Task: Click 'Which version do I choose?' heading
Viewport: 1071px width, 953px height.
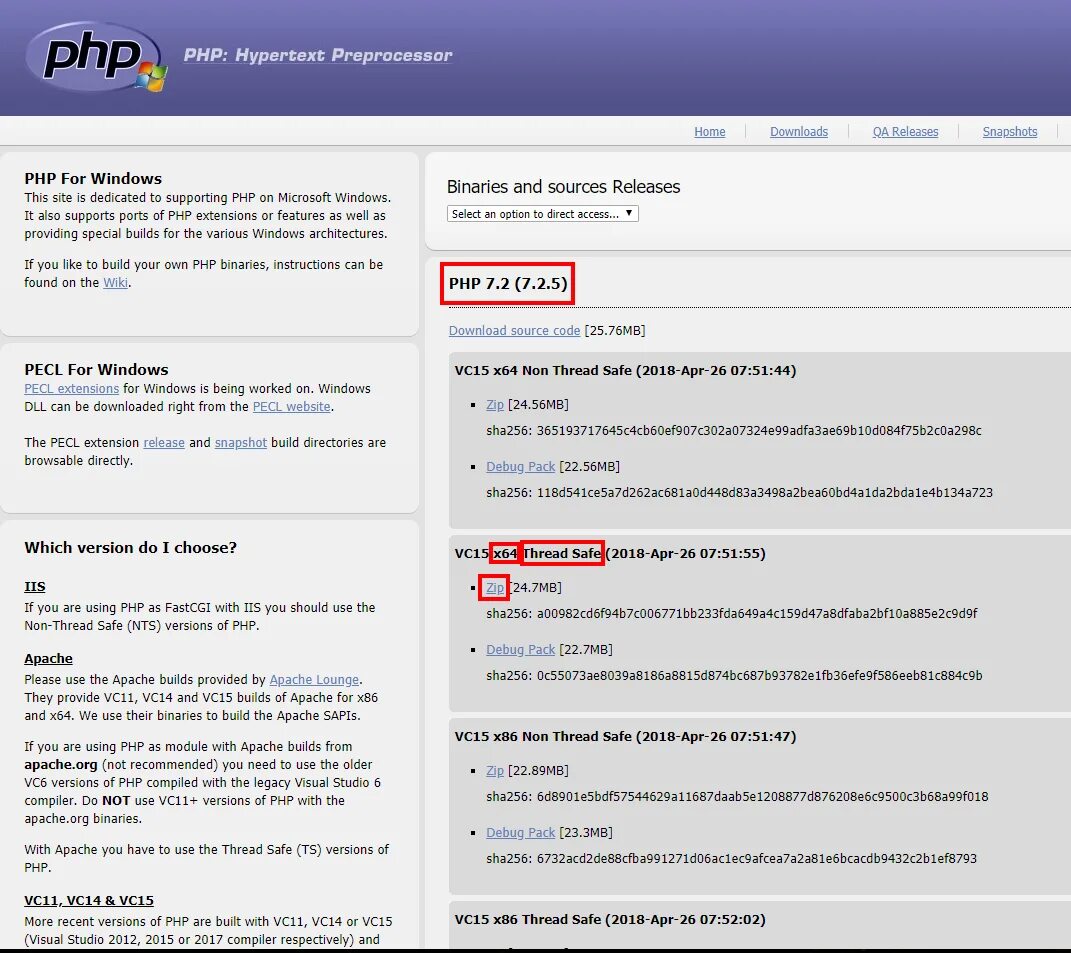Action: click(x=130, y=548)
